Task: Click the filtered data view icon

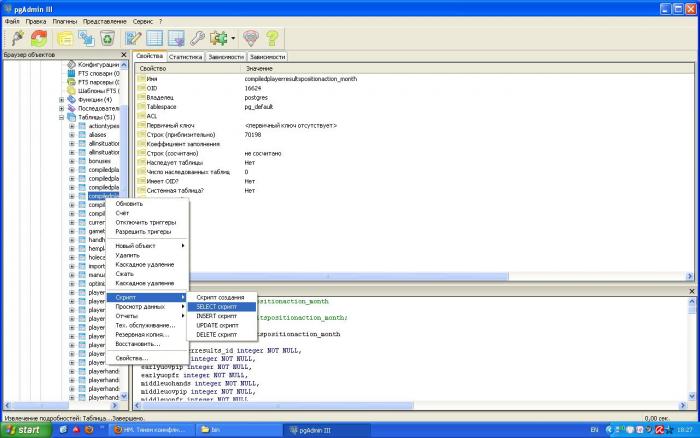Action: point(176,39)
